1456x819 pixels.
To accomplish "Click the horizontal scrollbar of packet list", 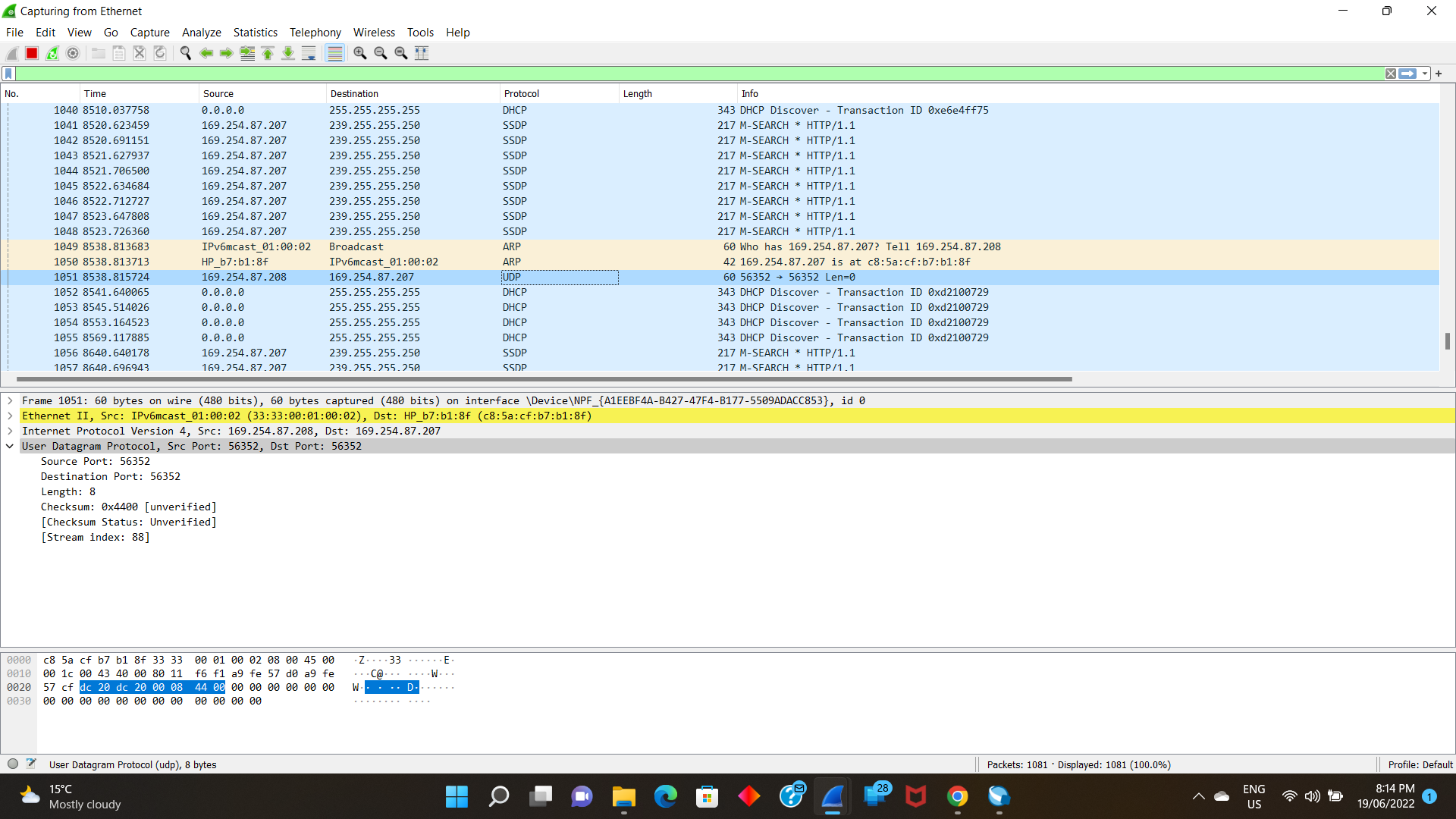I will [544, 378].
